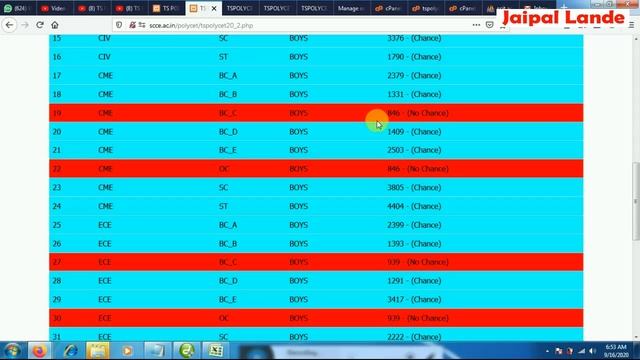
Task: Click '2222 - (Chance)' in row 31
Action: click(414, 337)
